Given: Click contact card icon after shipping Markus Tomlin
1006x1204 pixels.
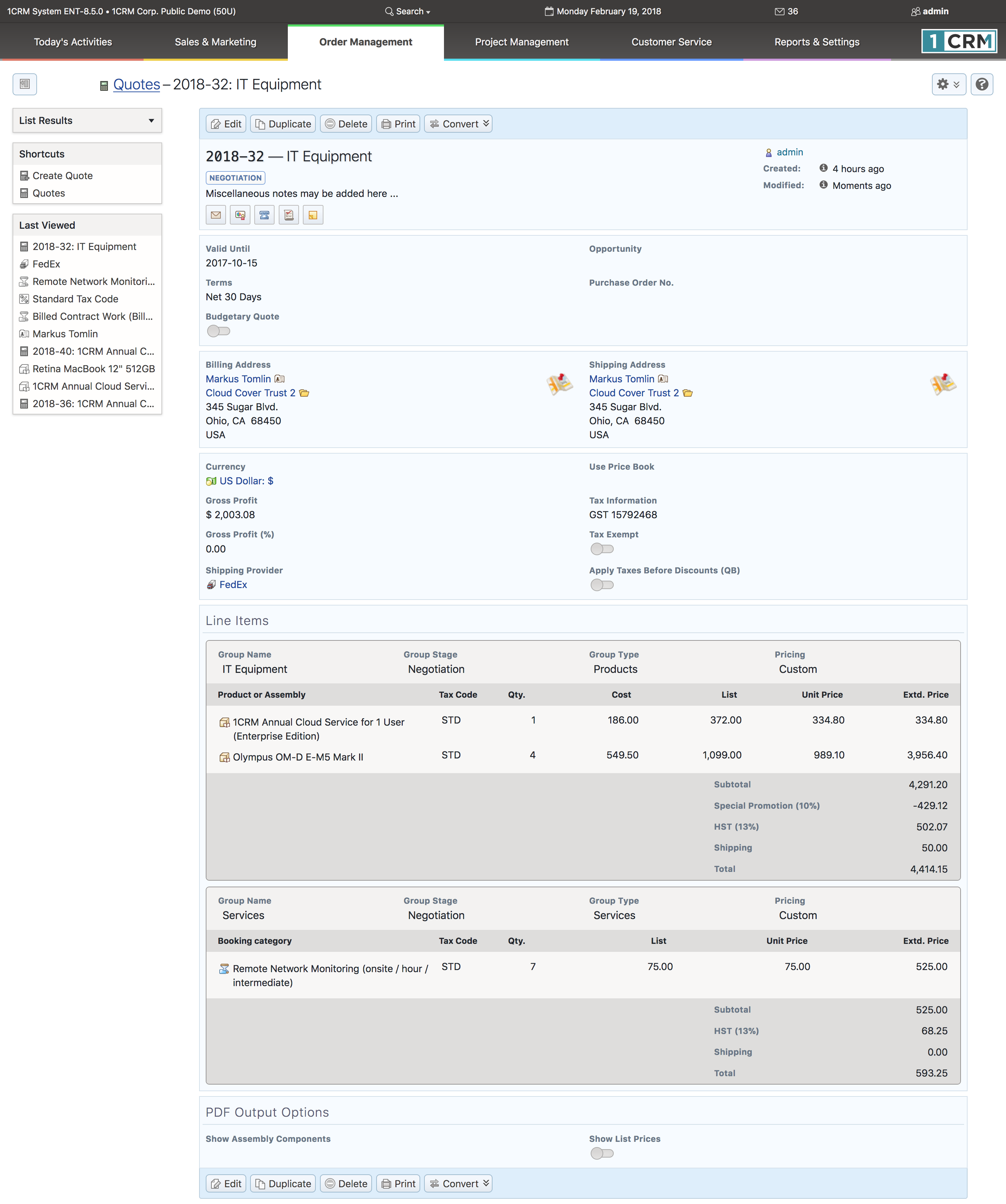Looking at the screenshot, I should point(663,379).
